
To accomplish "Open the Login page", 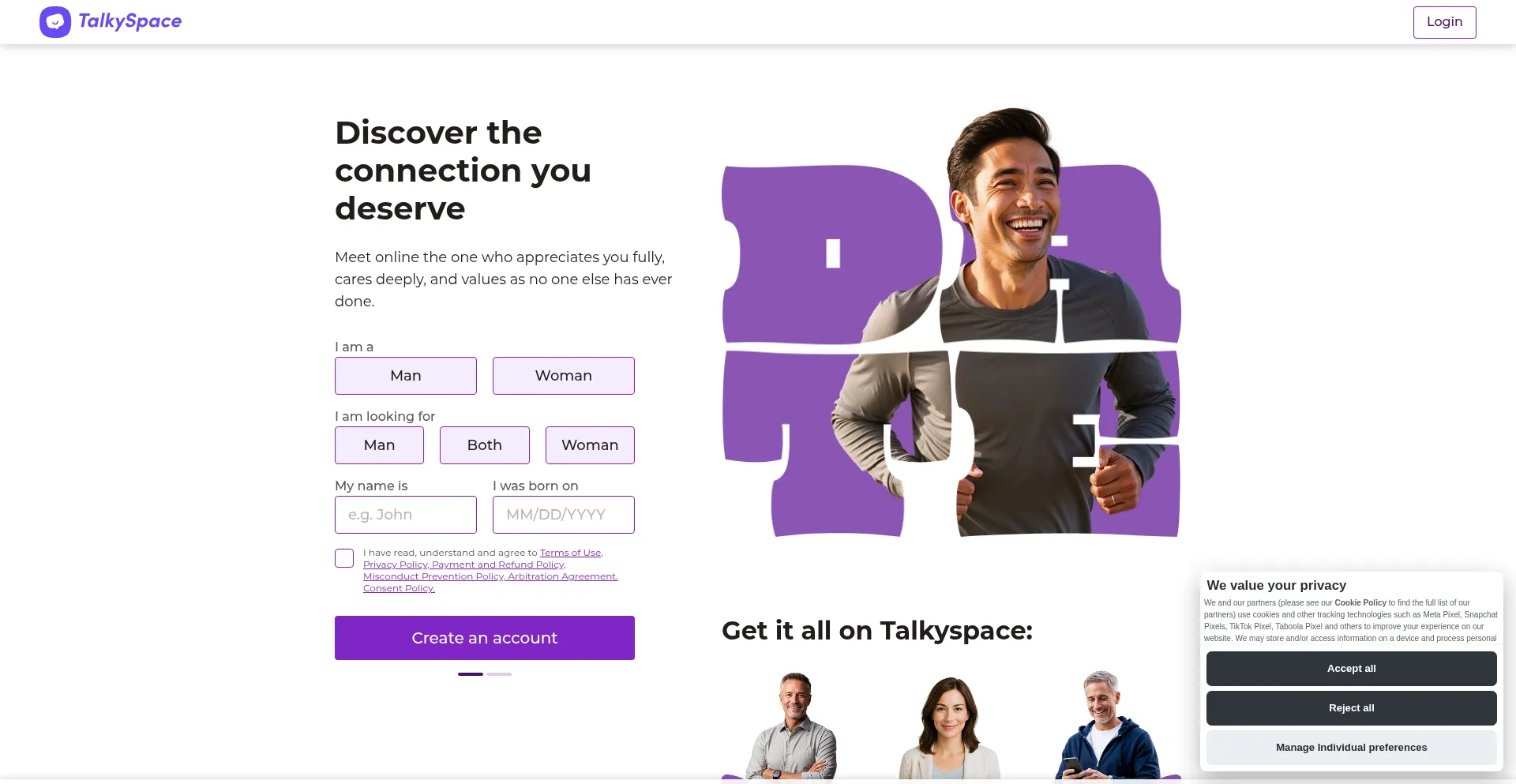I will coord(1444,22).
